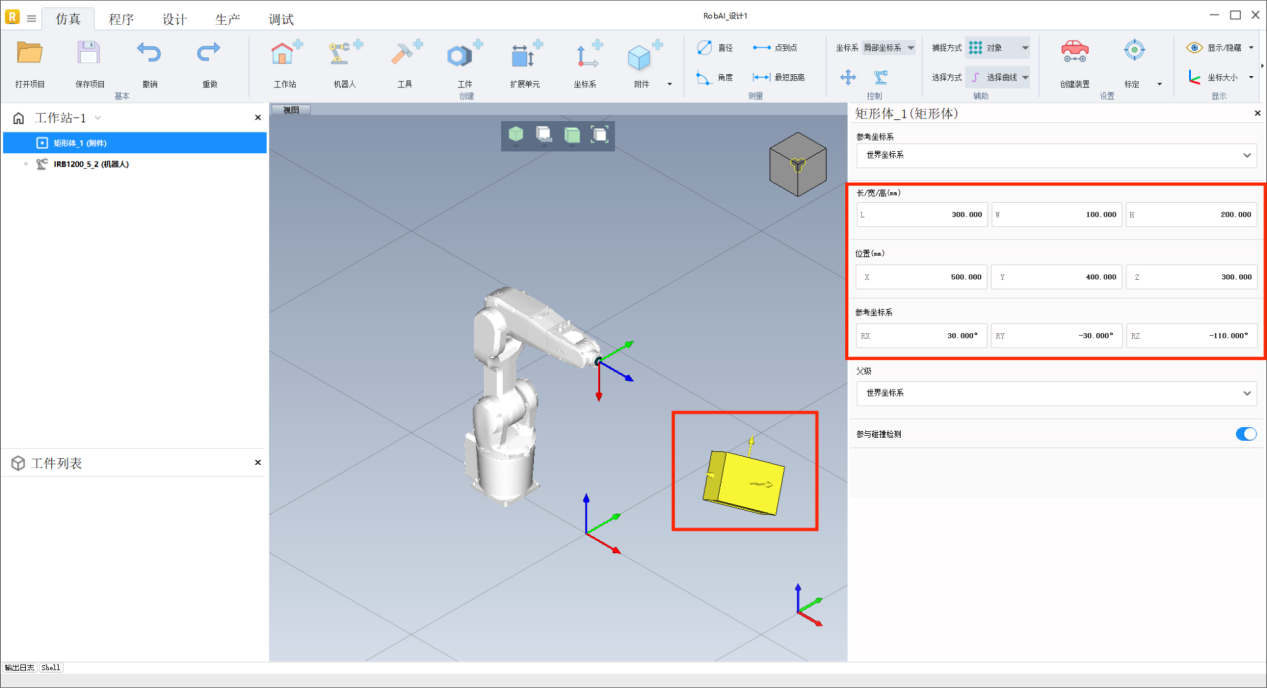Screen dimensions: 1267x688
Task: Open the 显示/隐藏 visibility eye option
Action: click(1219, 47)
